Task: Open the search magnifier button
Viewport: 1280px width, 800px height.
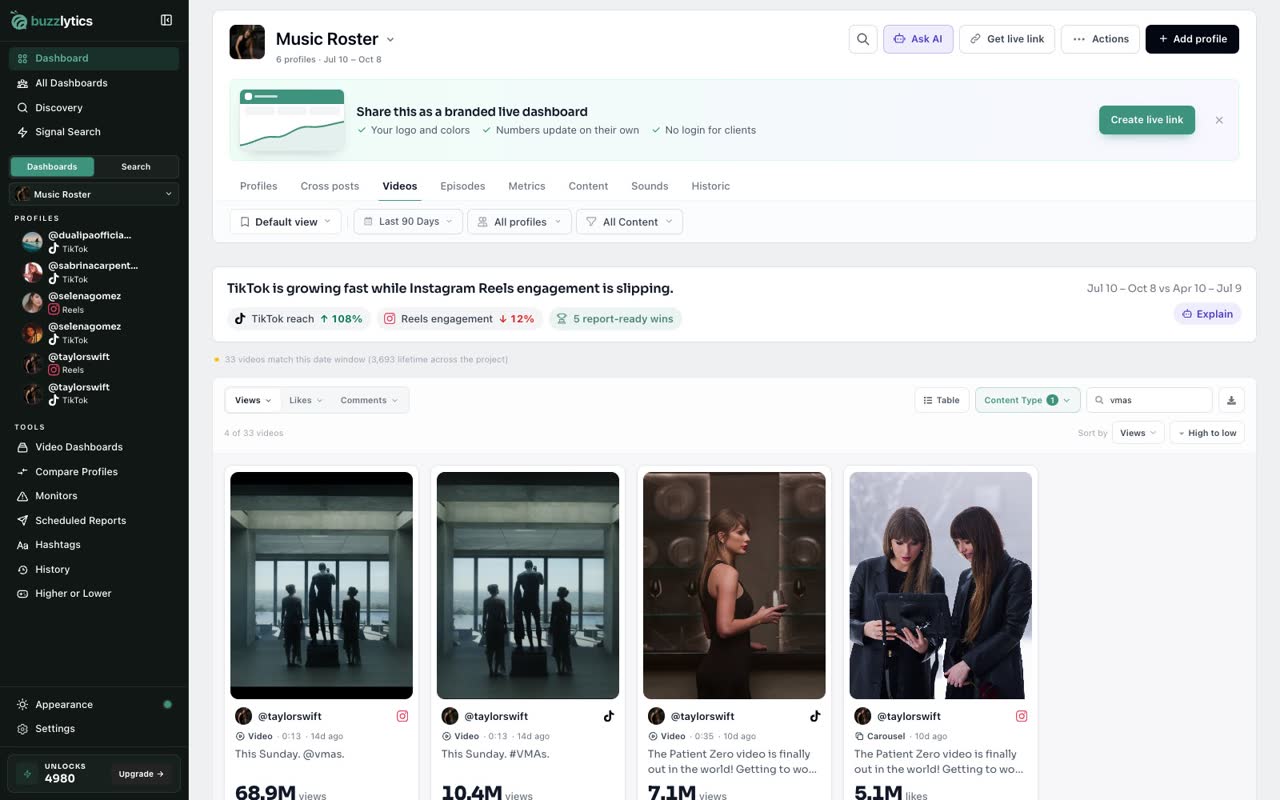Action: [862, 39]
